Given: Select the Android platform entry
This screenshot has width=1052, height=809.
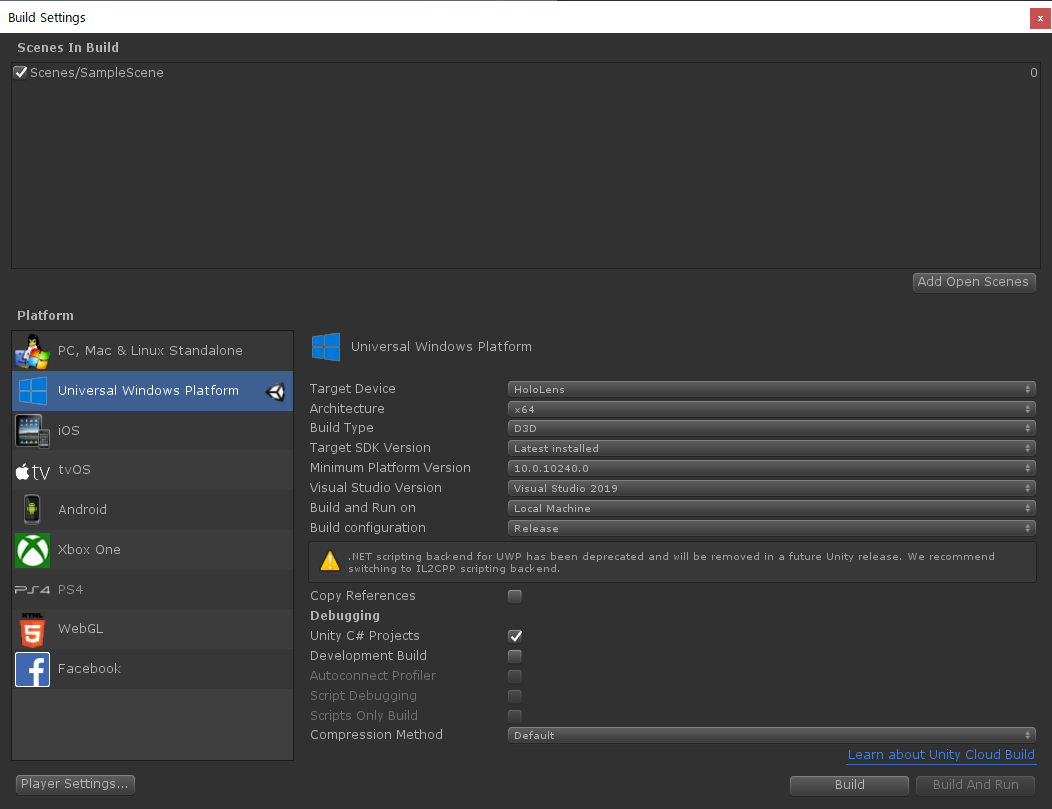Looking at the screenshot, I should point(152,510).
